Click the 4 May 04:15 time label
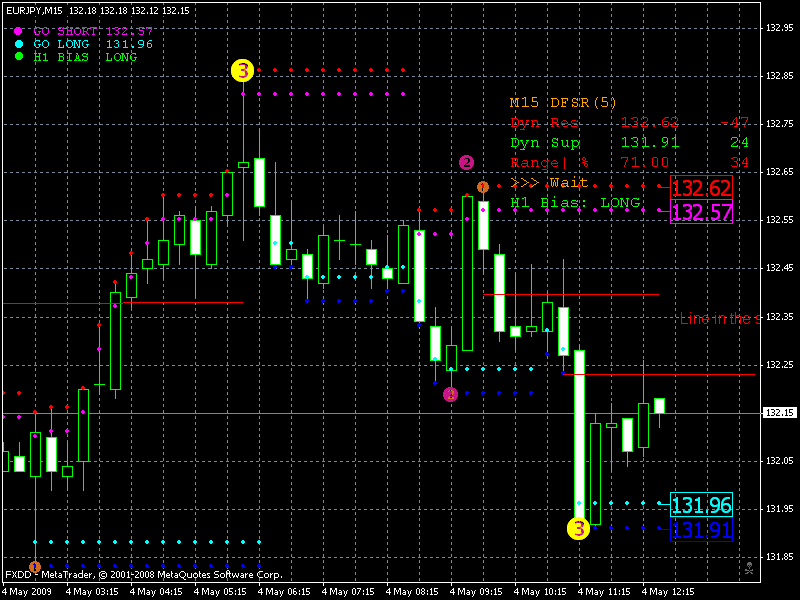 point(156,591)
